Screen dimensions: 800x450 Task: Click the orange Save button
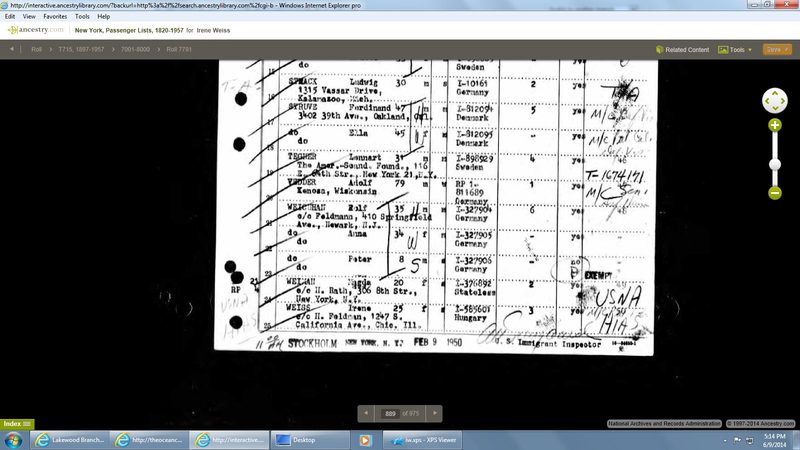(x=777, y=49)
